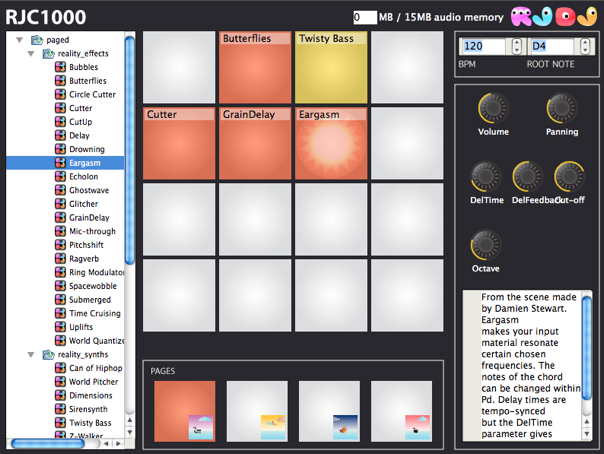Toggle the Cutter pad
604x454 pixels.
tap(179, 143)
